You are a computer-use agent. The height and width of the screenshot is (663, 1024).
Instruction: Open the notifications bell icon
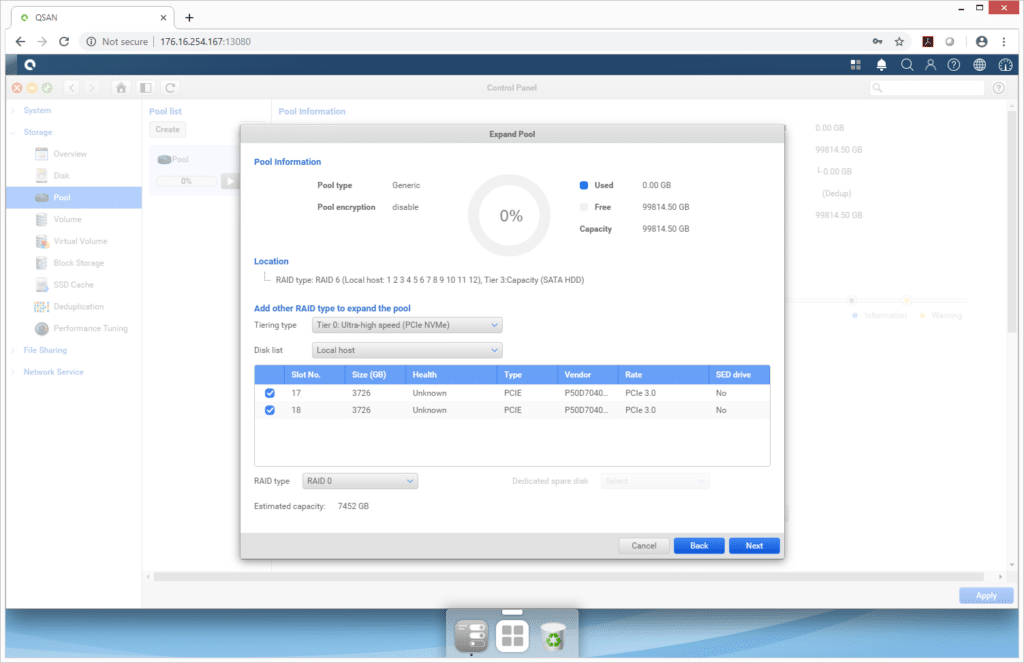[881, 65]
